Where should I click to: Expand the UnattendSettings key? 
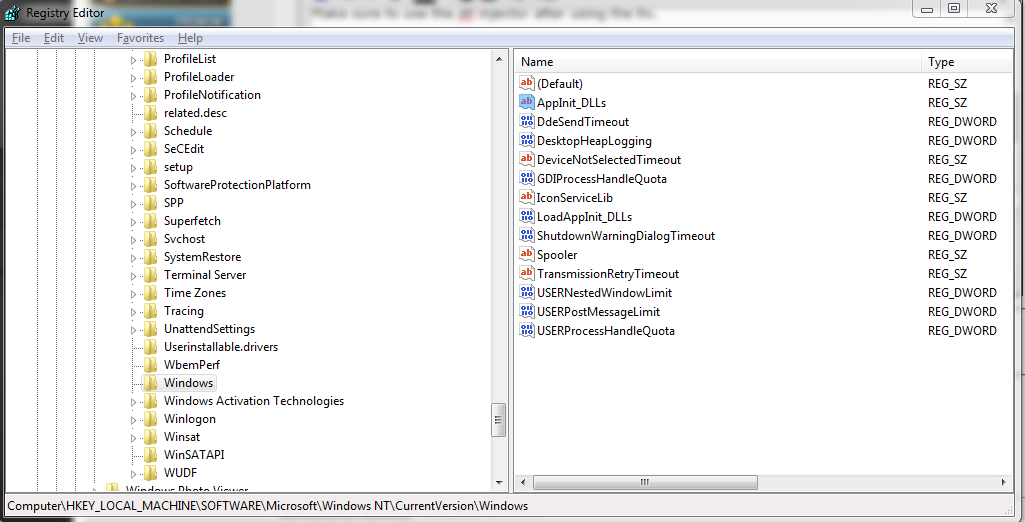[133, 330]
